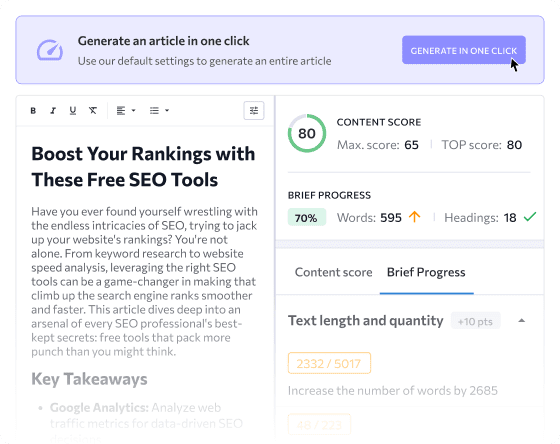Open text alignment dropdown
Image resolution: width=560 pixels, height=444 pixels.
[126, 111]
